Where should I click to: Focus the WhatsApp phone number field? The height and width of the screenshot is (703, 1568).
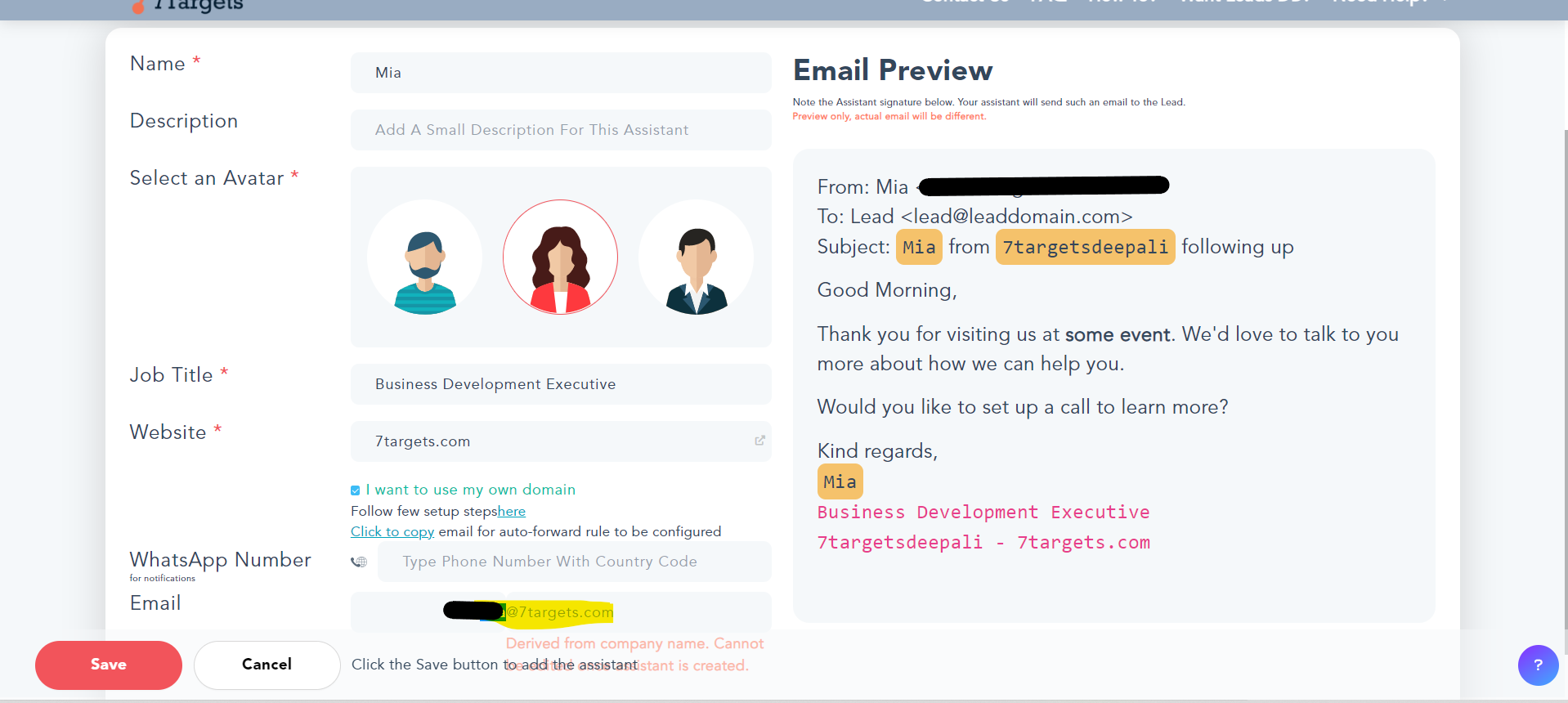pyautogui.click(x=572, y=562)
